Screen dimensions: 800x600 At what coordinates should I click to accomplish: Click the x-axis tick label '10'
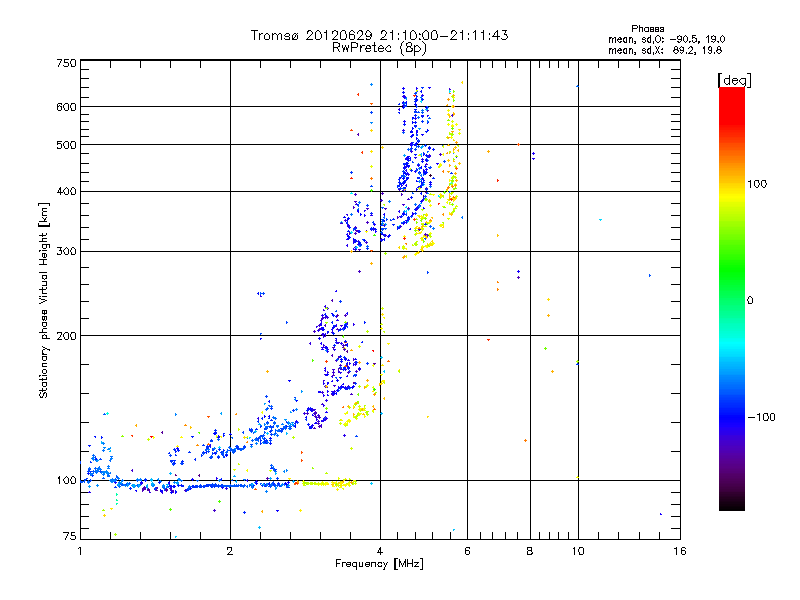(578, 551)
